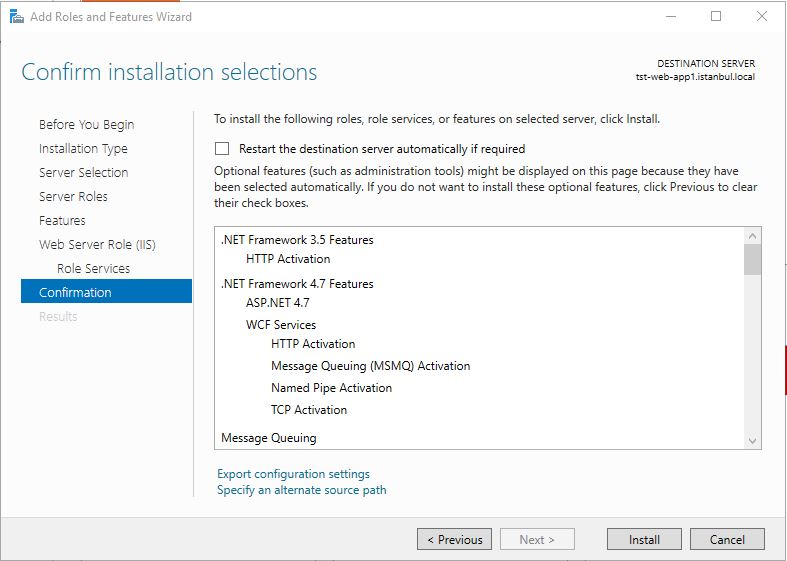
Task: Close the Add Roles and Features Wizard
Action: tap(762, 17)
